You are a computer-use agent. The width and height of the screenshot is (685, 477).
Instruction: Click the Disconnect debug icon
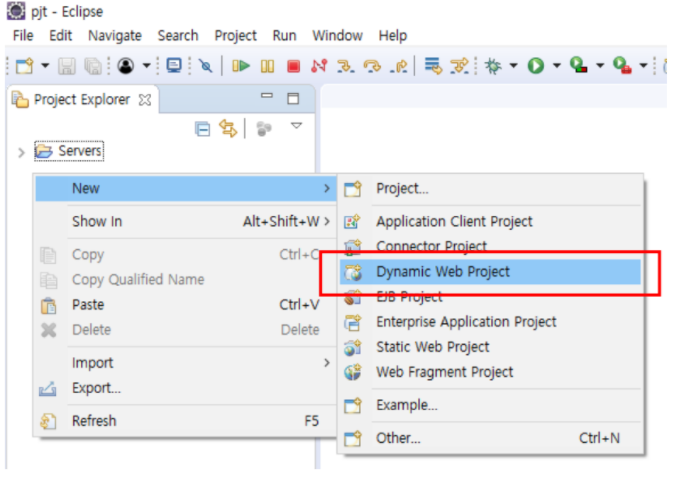coord(319,66)
